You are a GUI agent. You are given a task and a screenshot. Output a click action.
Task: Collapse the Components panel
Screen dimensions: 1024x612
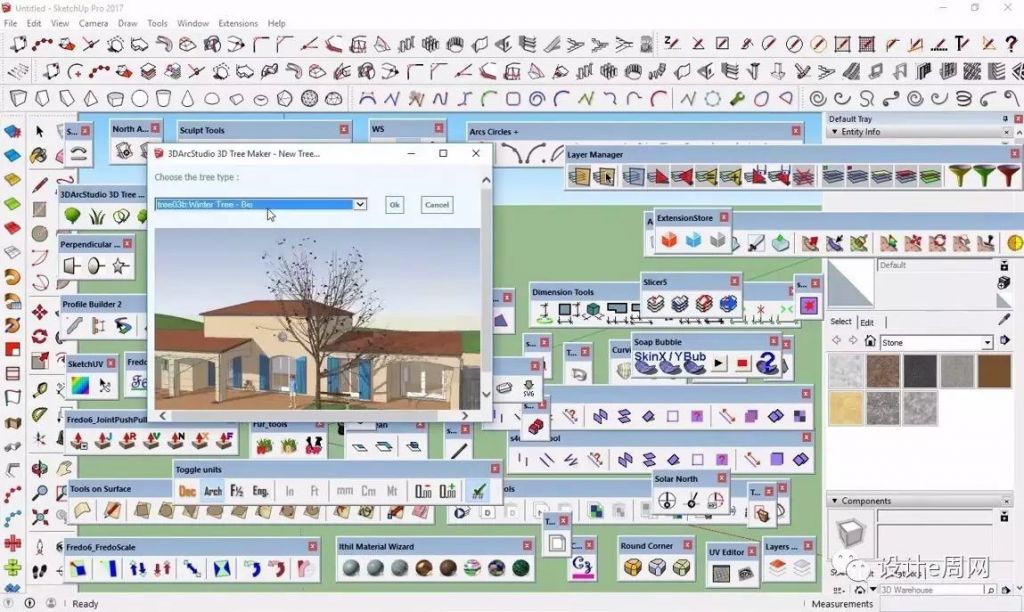pos(835,501)
